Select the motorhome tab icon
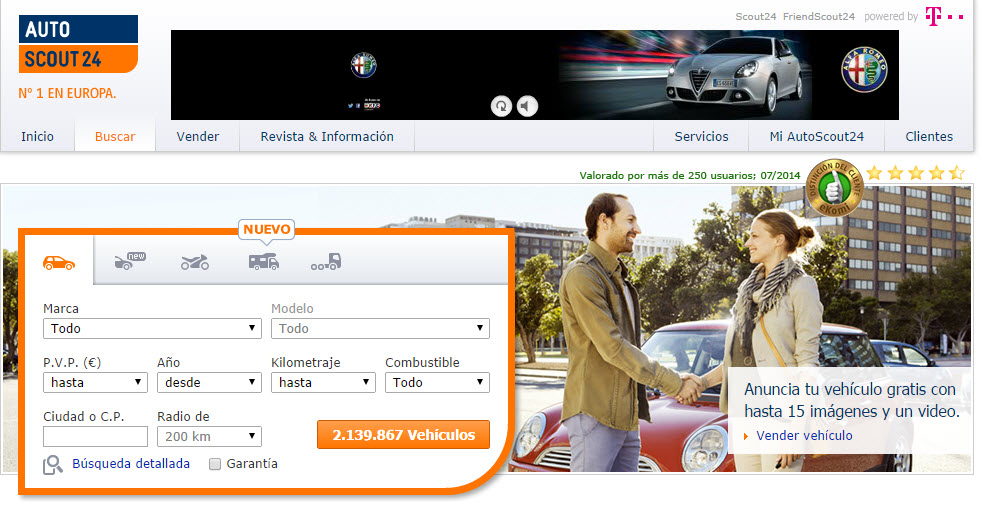 tap(263, 262)
